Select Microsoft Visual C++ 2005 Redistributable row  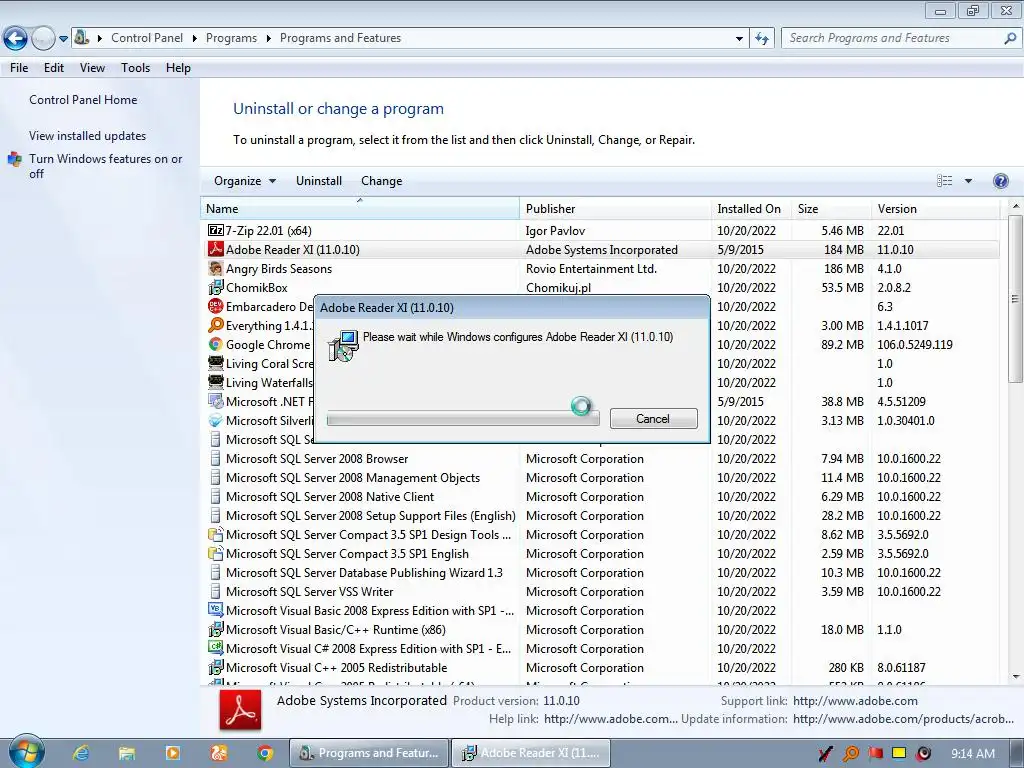tap(600, 667)
